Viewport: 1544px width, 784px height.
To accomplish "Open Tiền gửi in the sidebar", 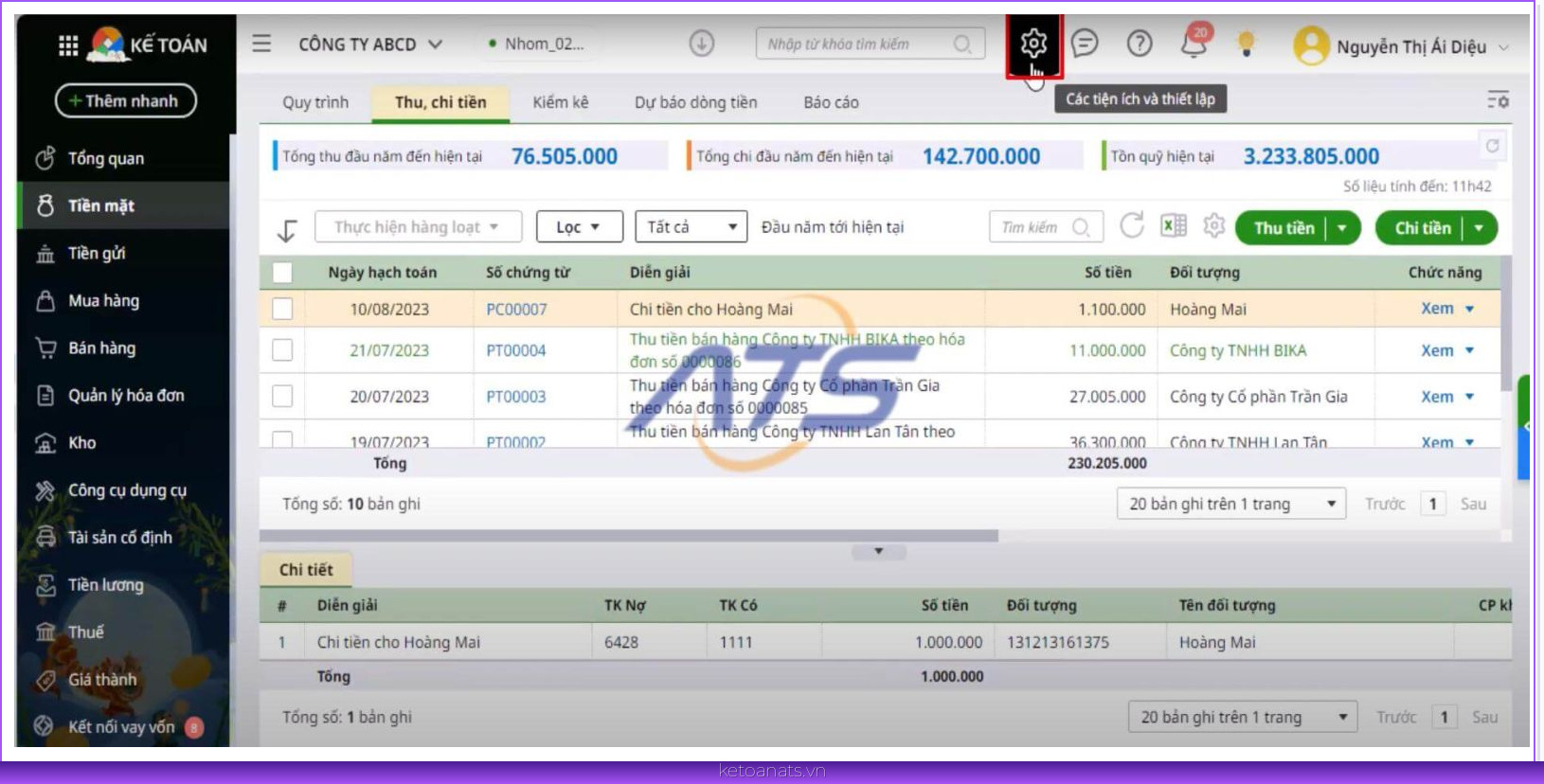I will [97, 254].
